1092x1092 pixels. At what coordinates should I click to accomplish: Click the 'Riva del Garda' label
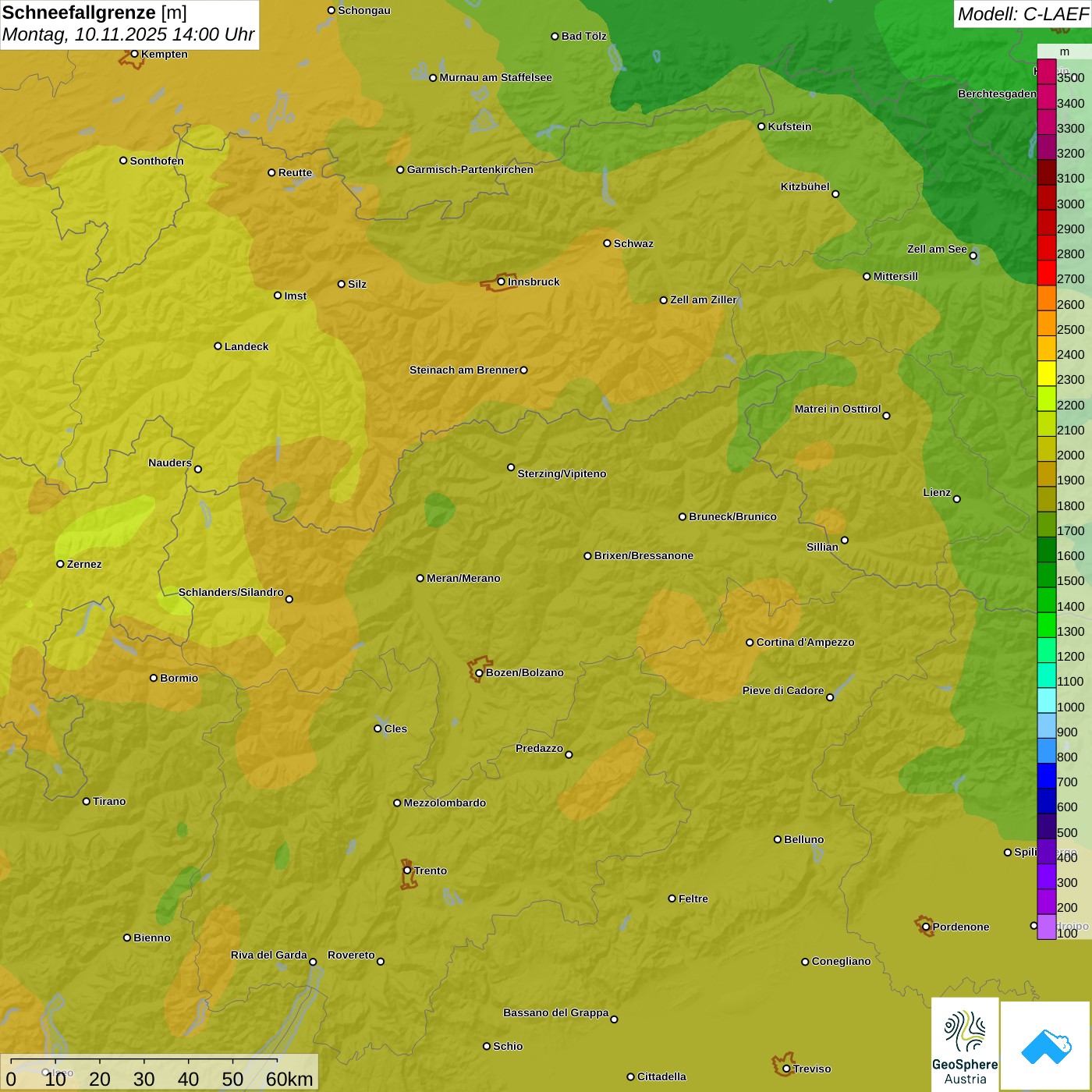point(268,955)
